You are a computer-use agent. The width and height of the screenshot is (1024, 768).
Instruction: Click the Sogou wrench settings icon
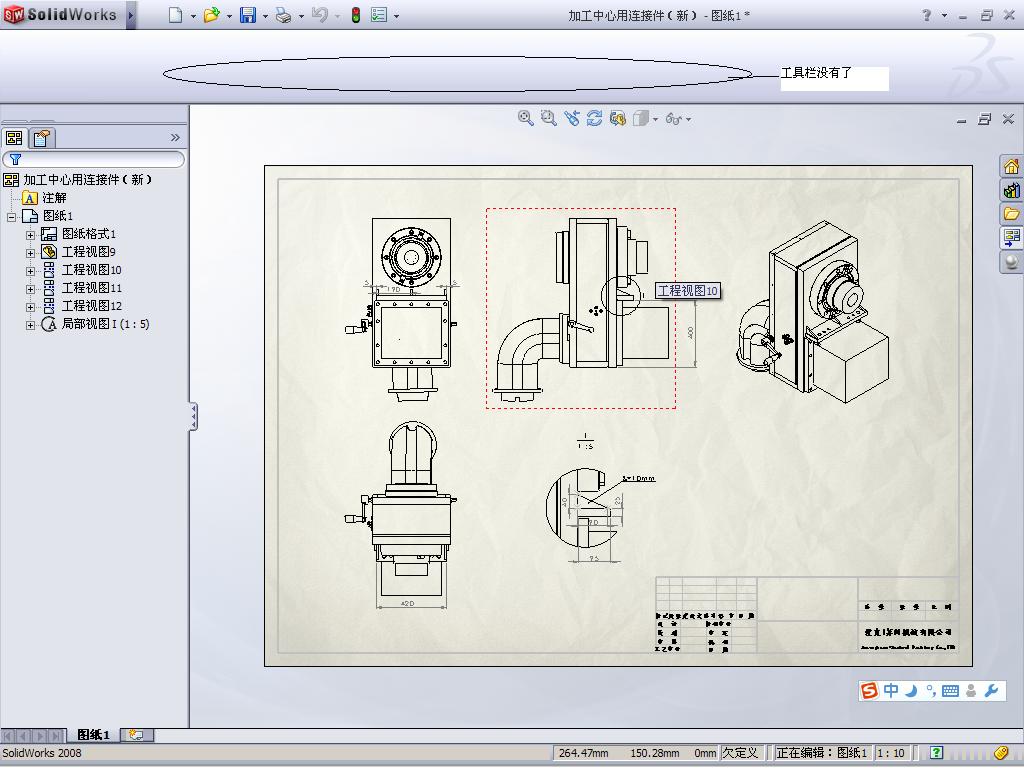click(x=991, y=691)
